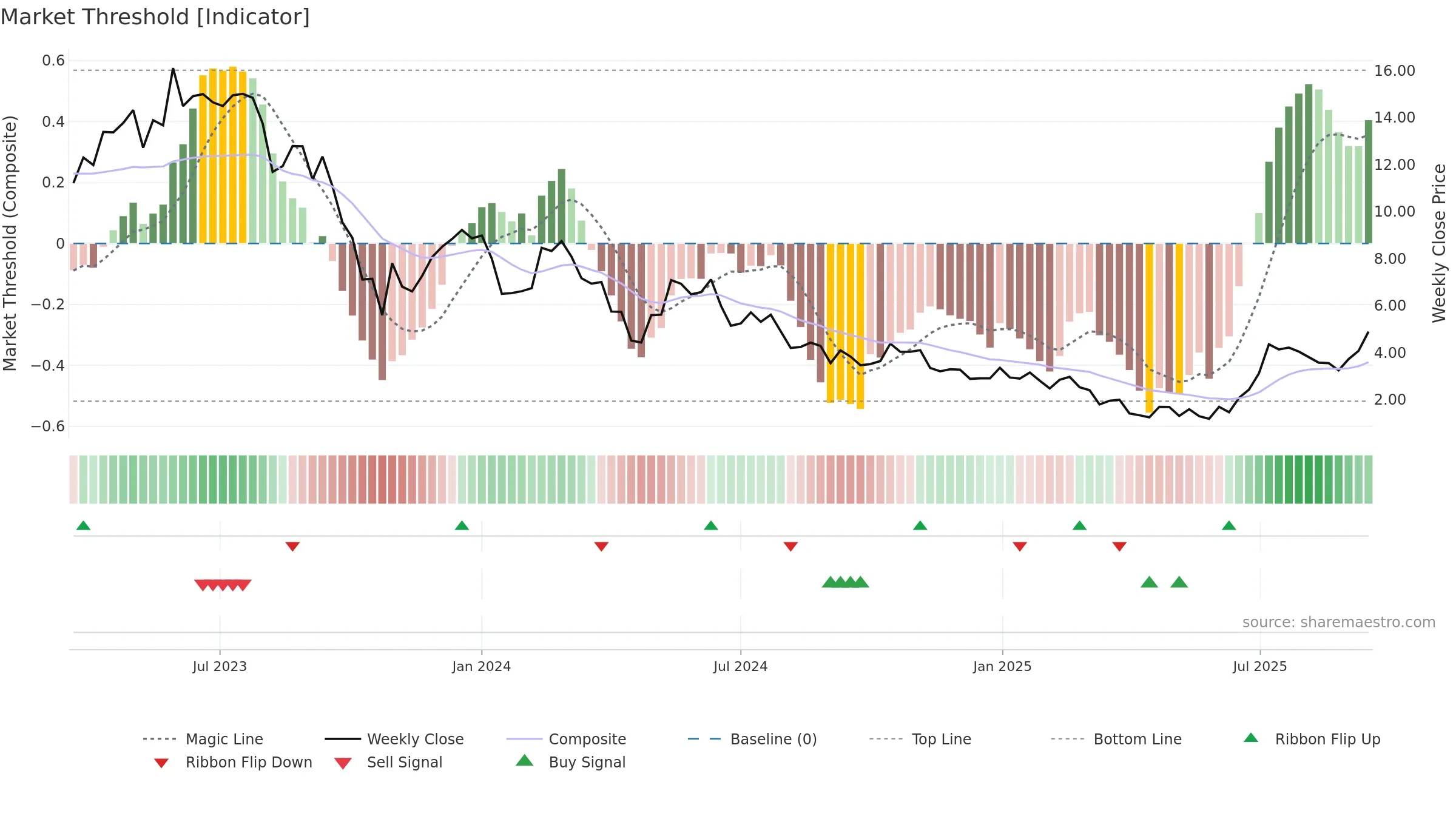
Task: Toggle the Magic Line legend entry
Action: coord(203,739)
